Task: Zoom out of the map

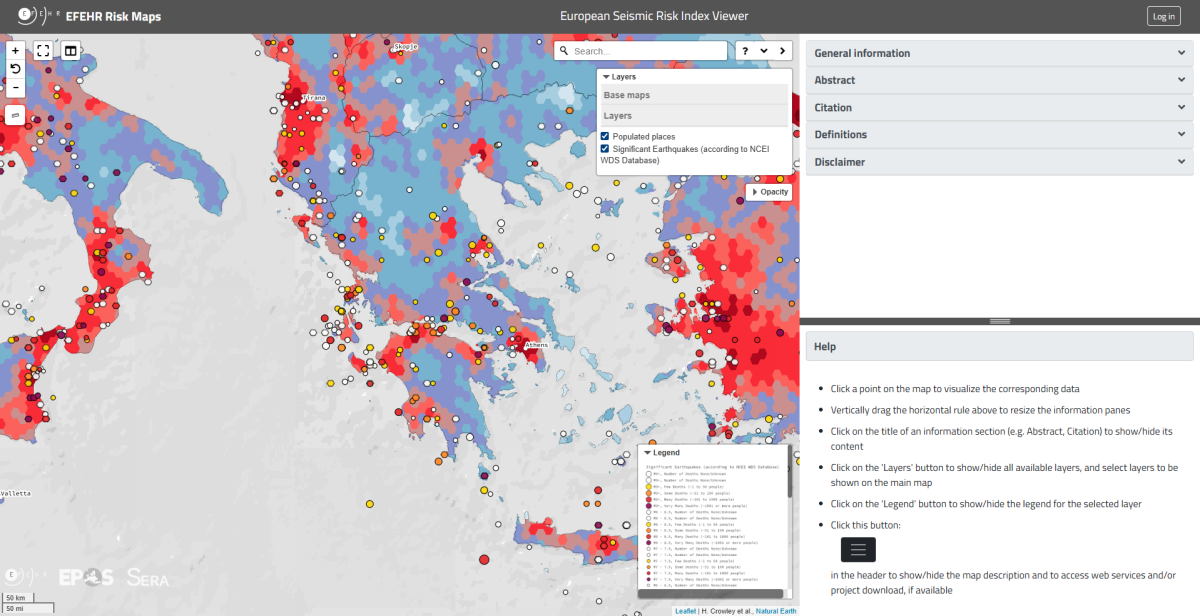Action: pos(15,88)
